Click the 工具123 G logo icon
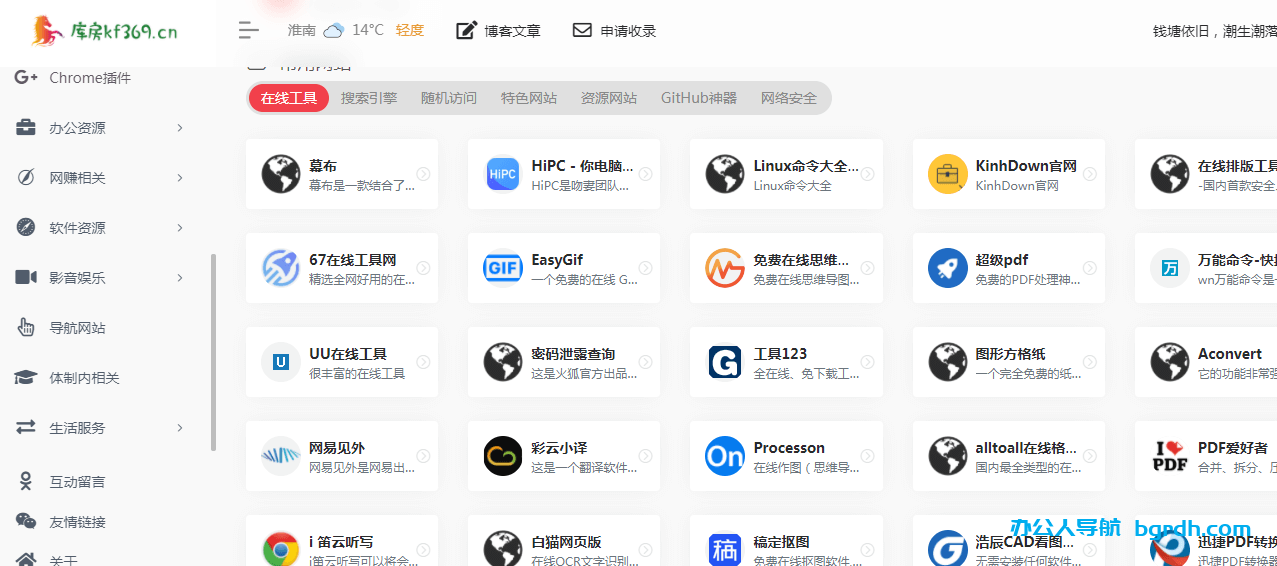The height and width of the screenshot is (566, 1277). [725, 362]
